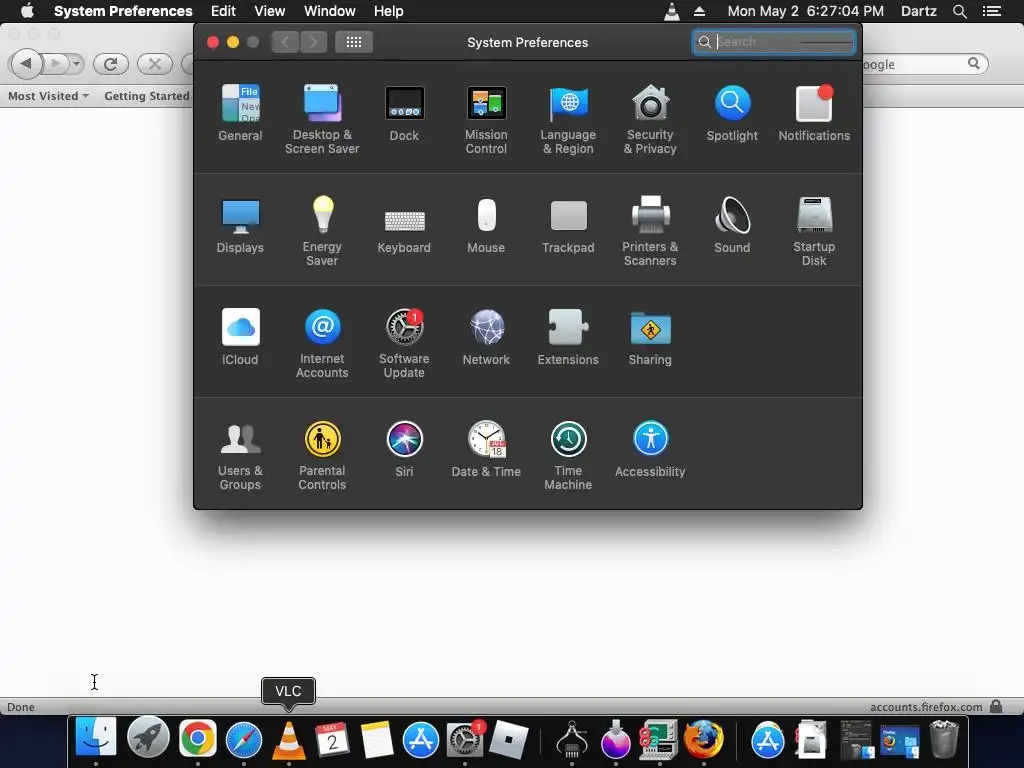Open Google Chrome from the Dock
Viewport: 1024px width, 768px height.
[x=198, y=739]
